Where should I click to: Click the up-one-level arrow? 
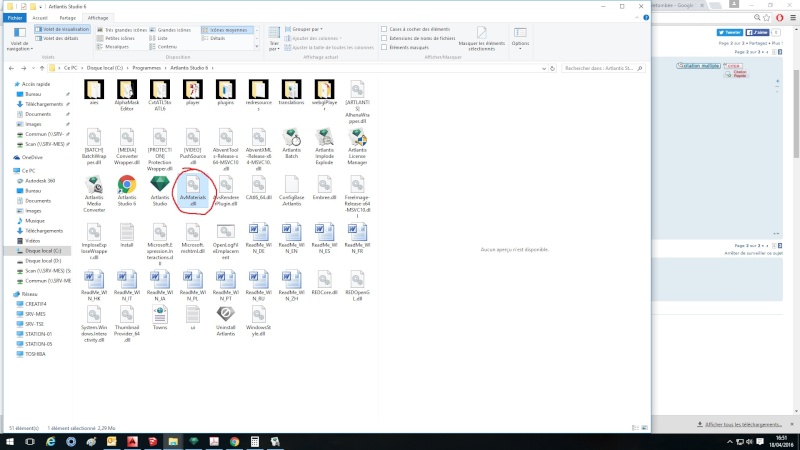[42, 68]
